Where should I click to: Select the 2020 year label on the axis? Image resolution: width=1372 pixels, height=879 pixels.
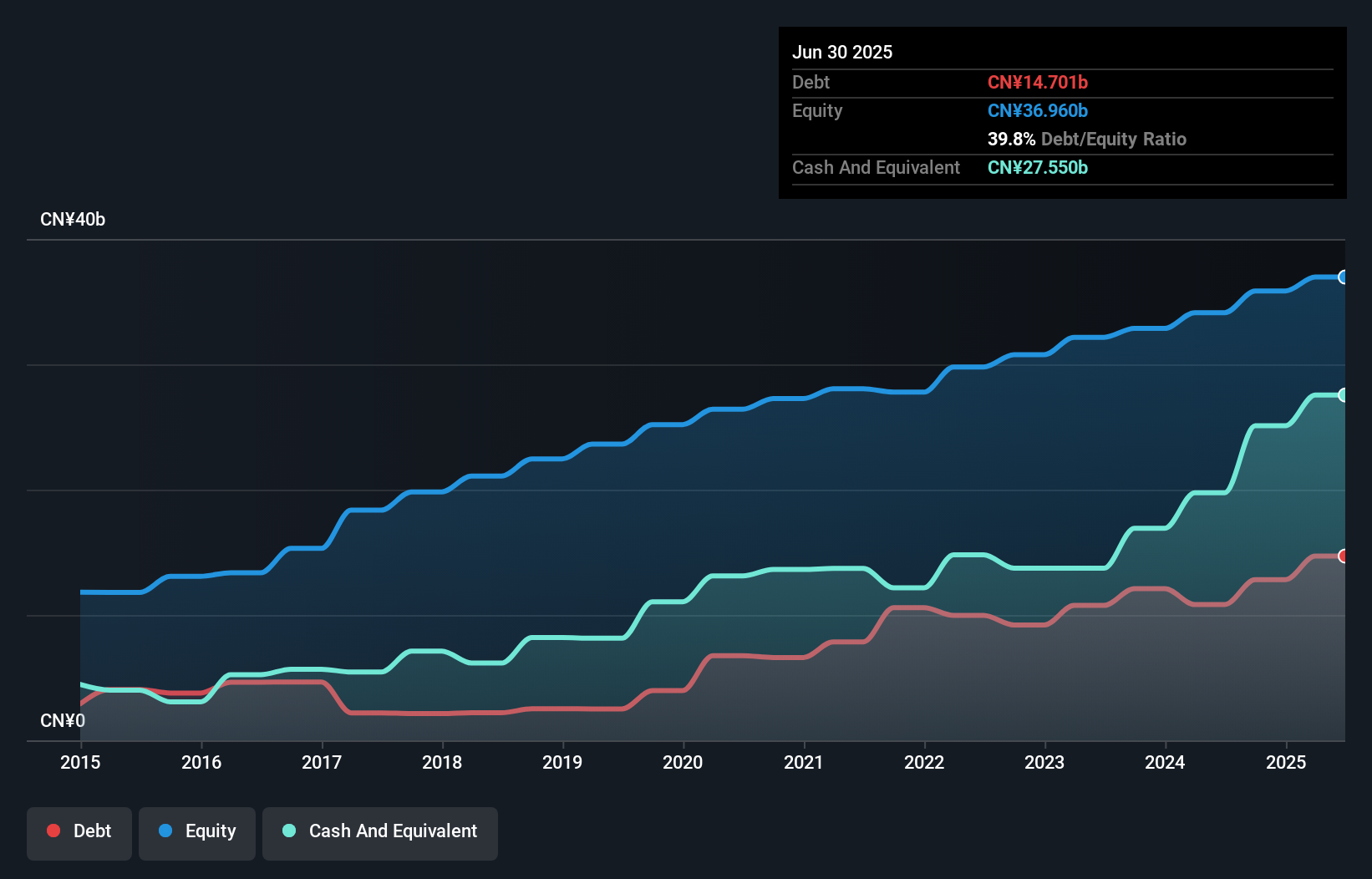(683, 763)
